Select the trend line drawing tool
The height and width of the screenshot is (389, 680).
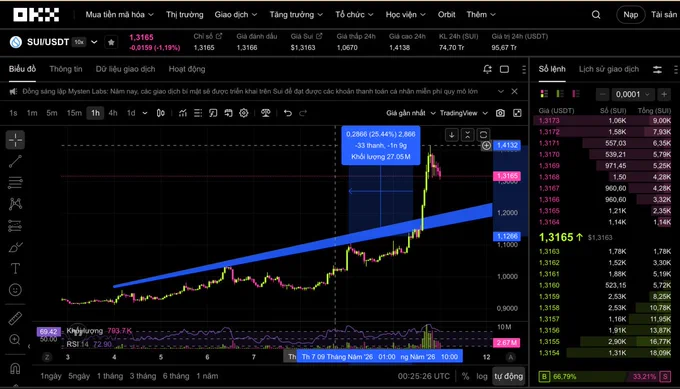point(15,161)
